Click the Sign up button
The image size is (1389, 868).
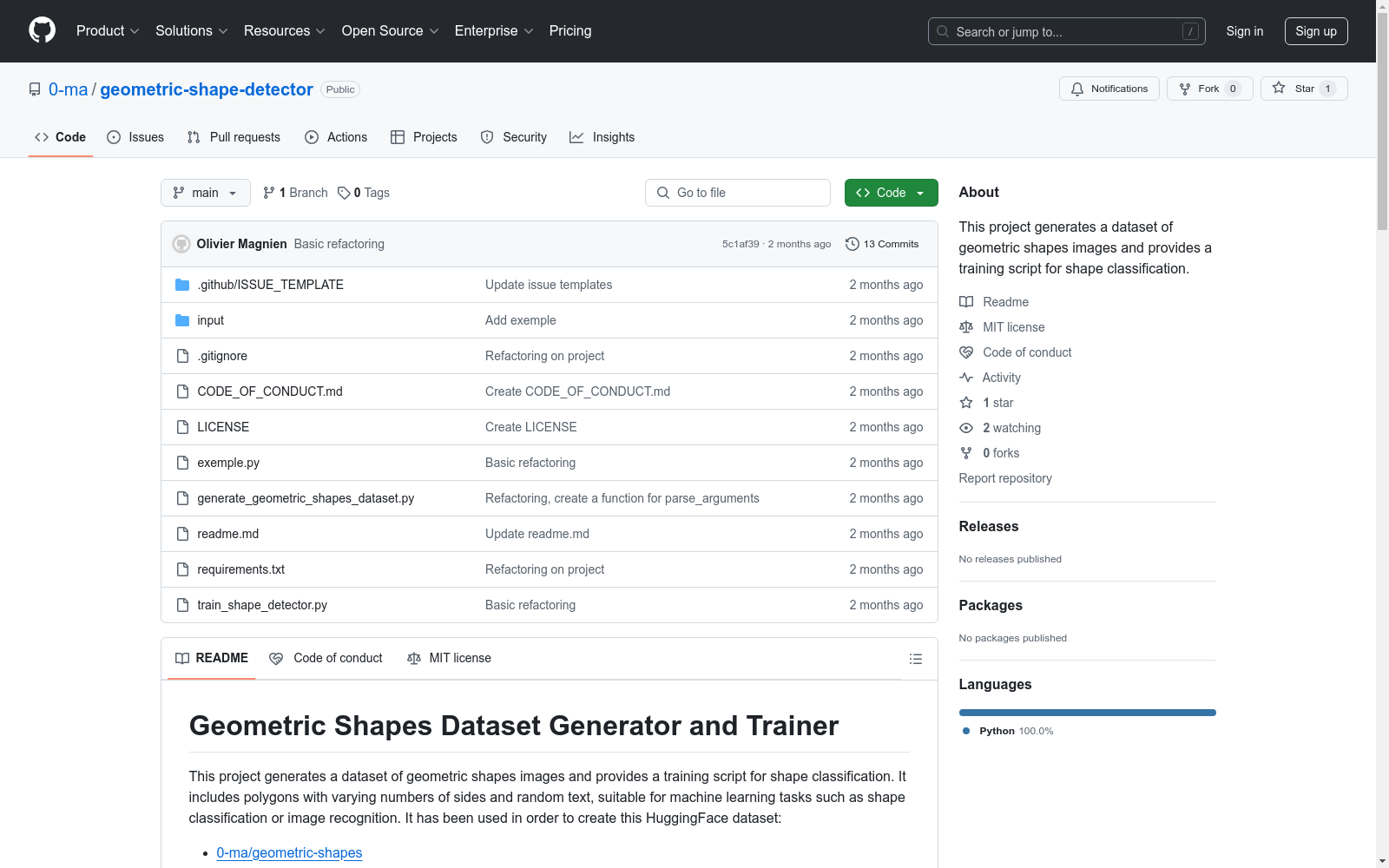pos(1316,31)
